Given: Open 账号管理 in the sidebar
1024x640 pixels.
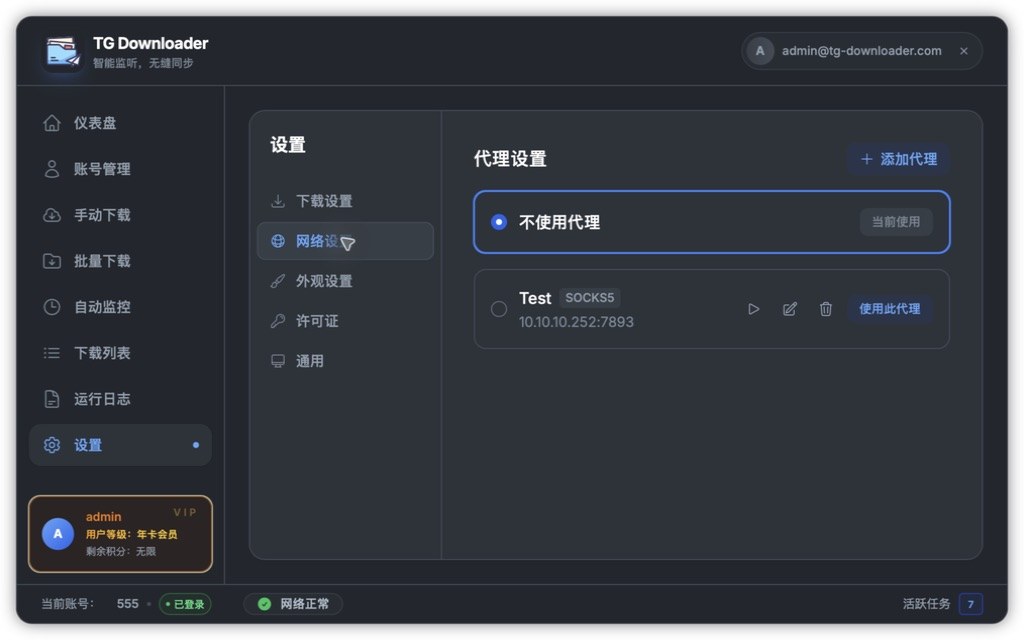Looking at the screenshot, I should coord(120,169).
